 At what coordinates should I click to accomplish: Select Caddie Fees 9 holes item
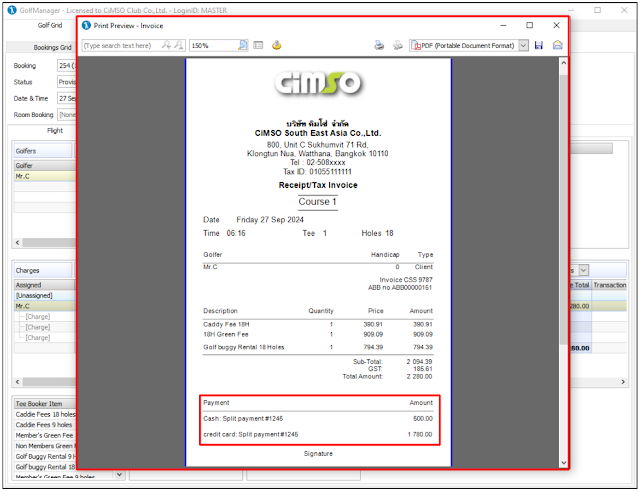coord(44,425)
